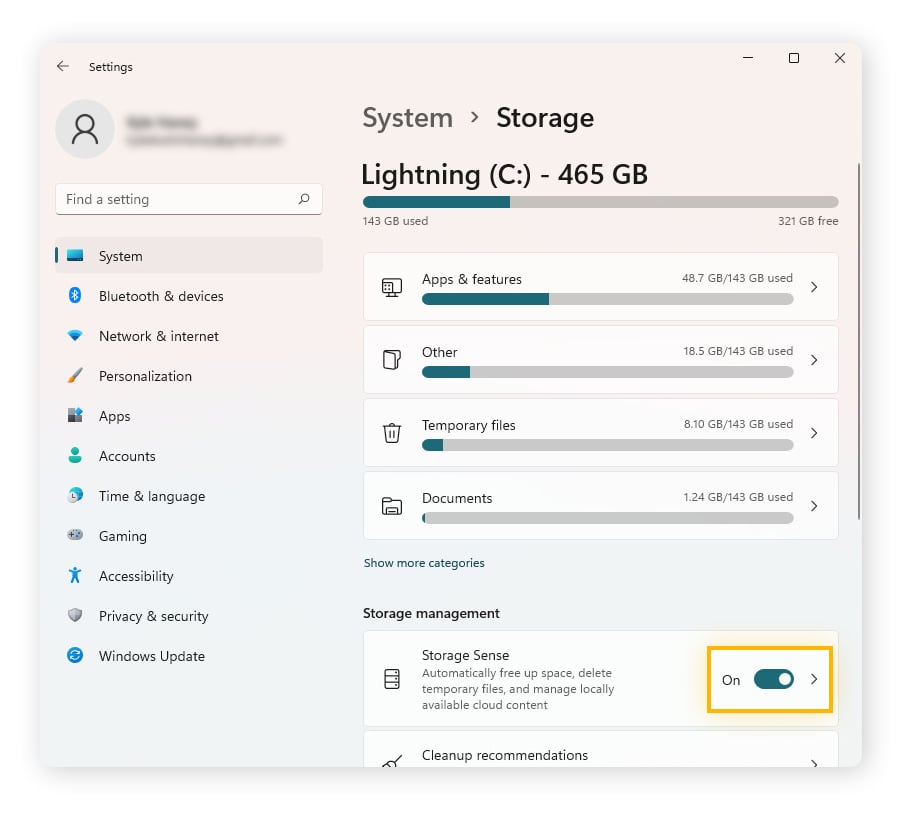Click the Personalization paintbrush icon
Screen dimensions: 908x813
77,376
